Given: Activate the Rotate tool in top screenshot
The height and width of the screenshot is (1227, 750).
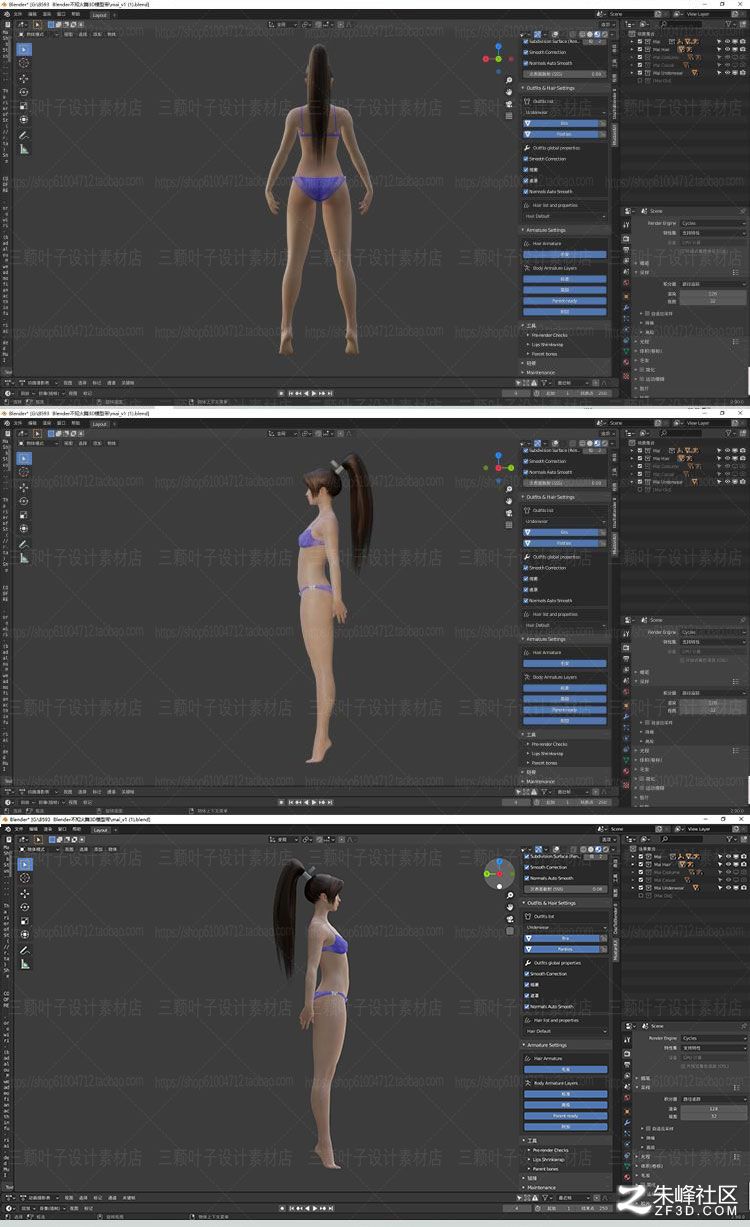Looking at the screenshot, I should click(x=24, y=92).
